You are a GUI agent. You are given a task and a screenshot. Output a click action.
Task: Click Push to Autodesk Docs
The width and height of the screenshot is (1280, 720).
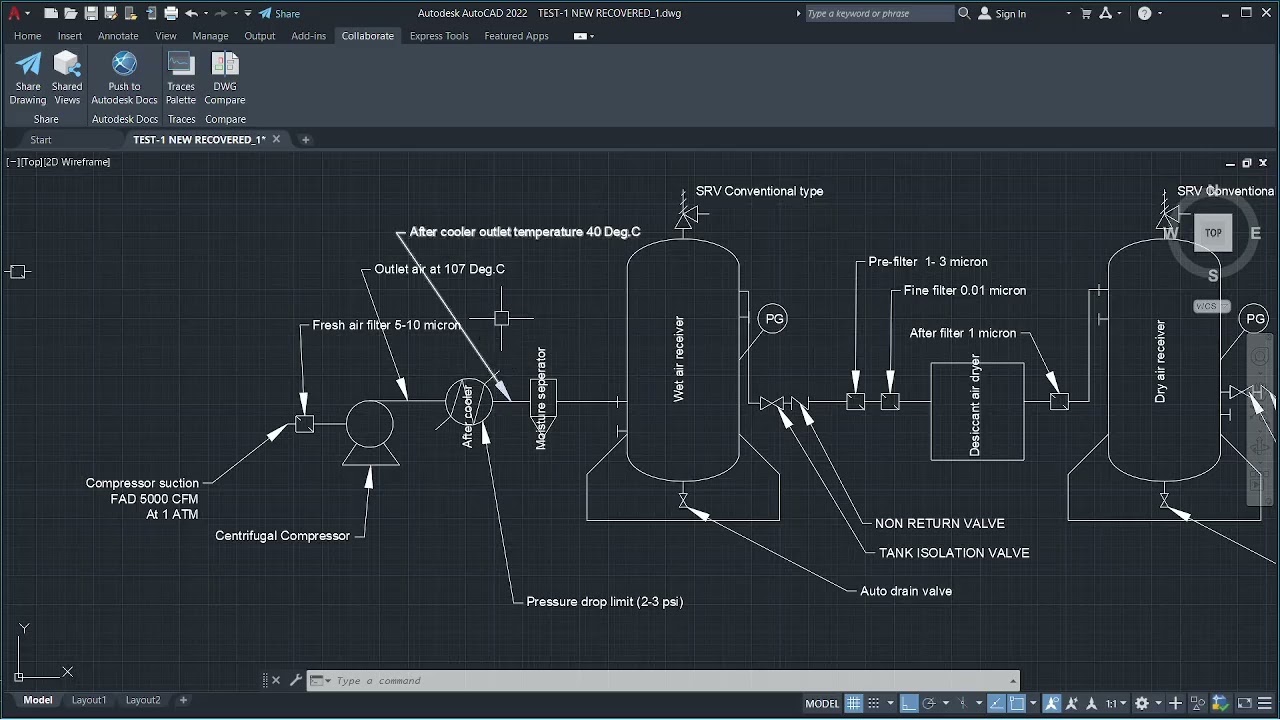(124, 78)
